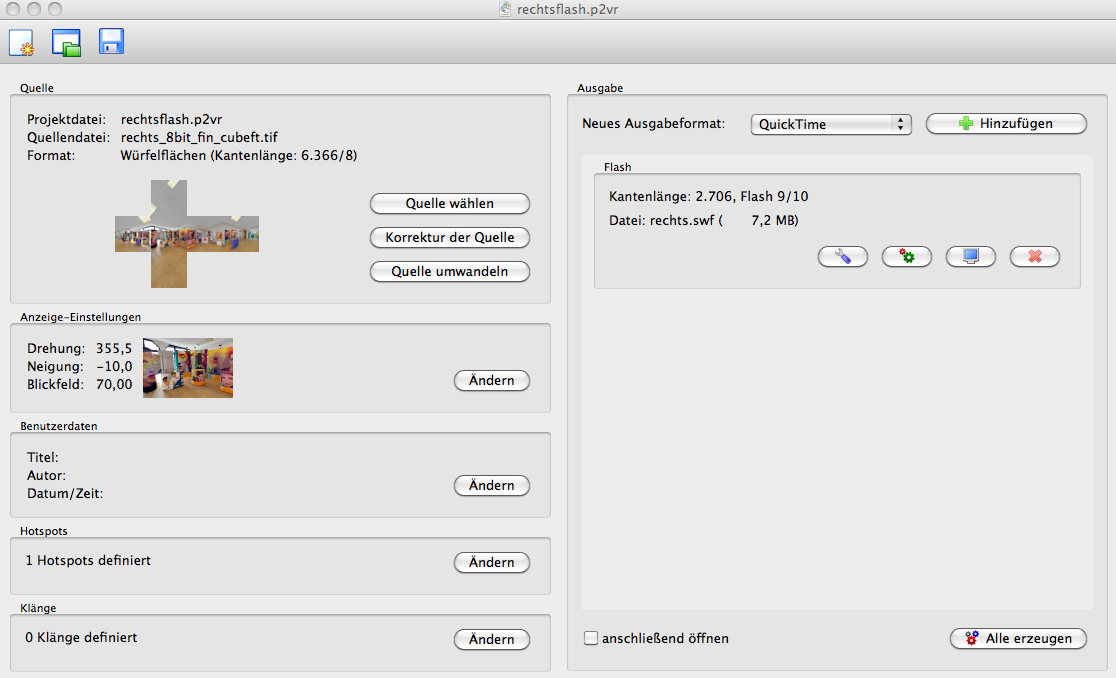
Task: Click the cube faces source thumbnail
Action: [x=187, y=234]
